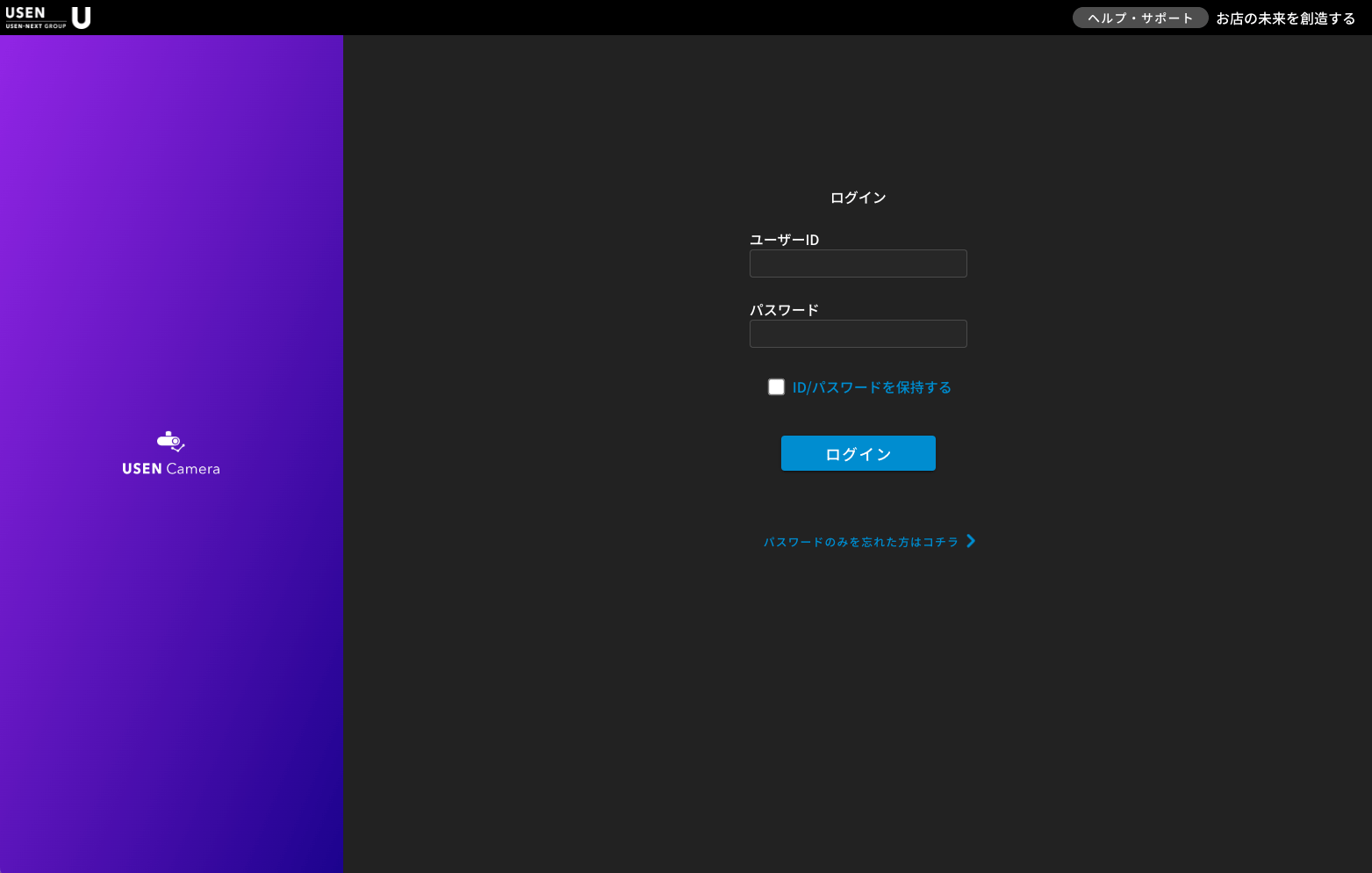
Task: Click the security camera icon above USEN Camera
Action: pos(170,441)
